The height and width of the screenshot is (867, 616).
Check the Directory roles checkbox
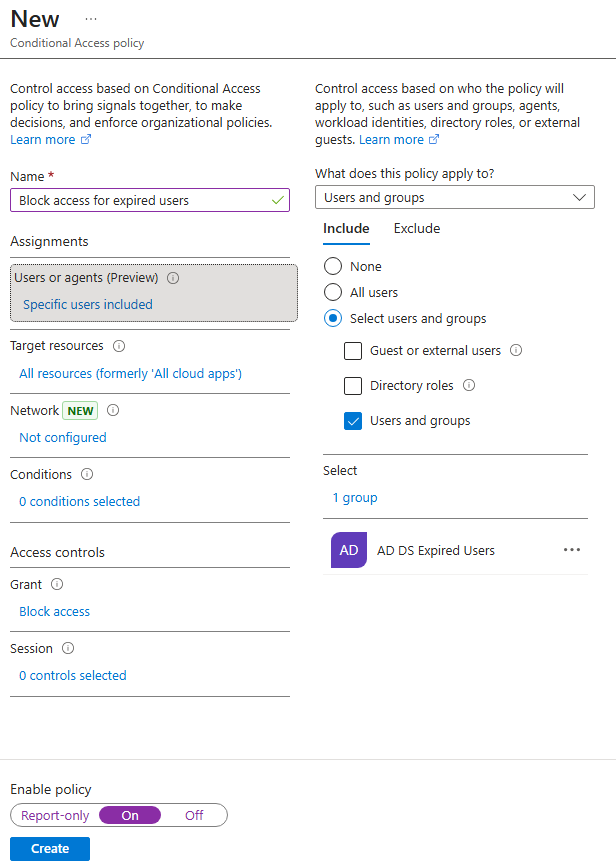coord(352,385)
